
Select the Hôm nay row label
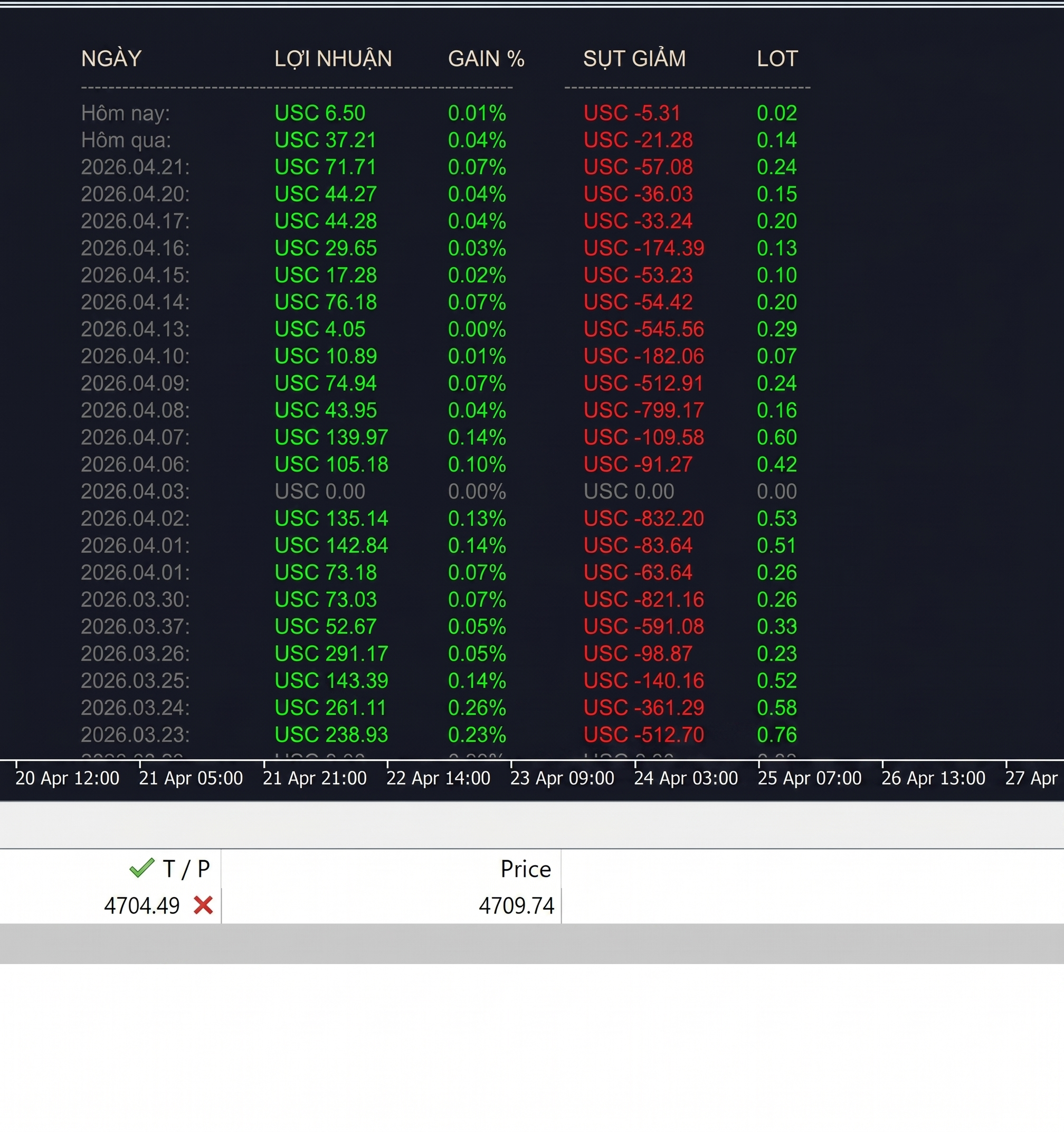click(125, 113)
